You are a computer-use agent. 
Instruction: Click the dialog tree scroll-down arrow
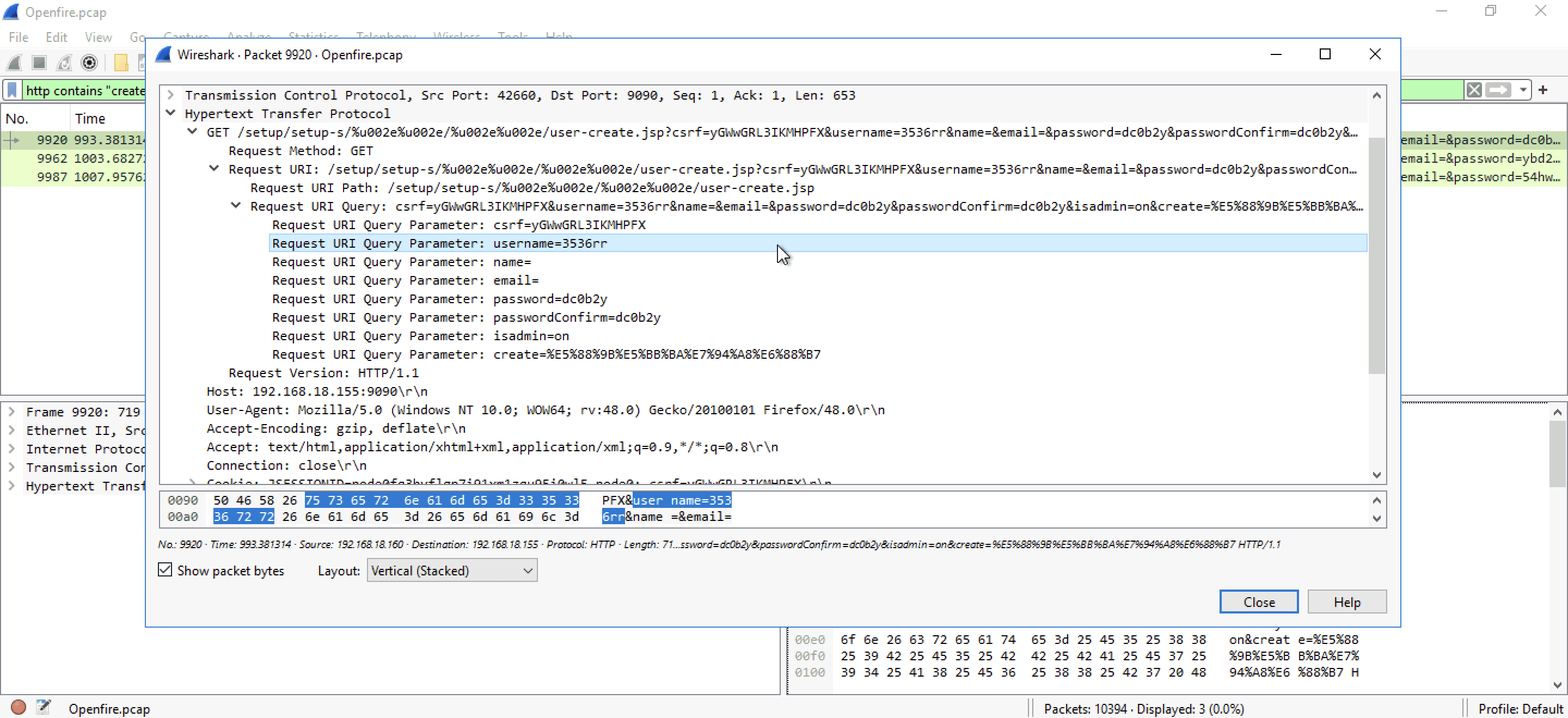point(1376,475)
